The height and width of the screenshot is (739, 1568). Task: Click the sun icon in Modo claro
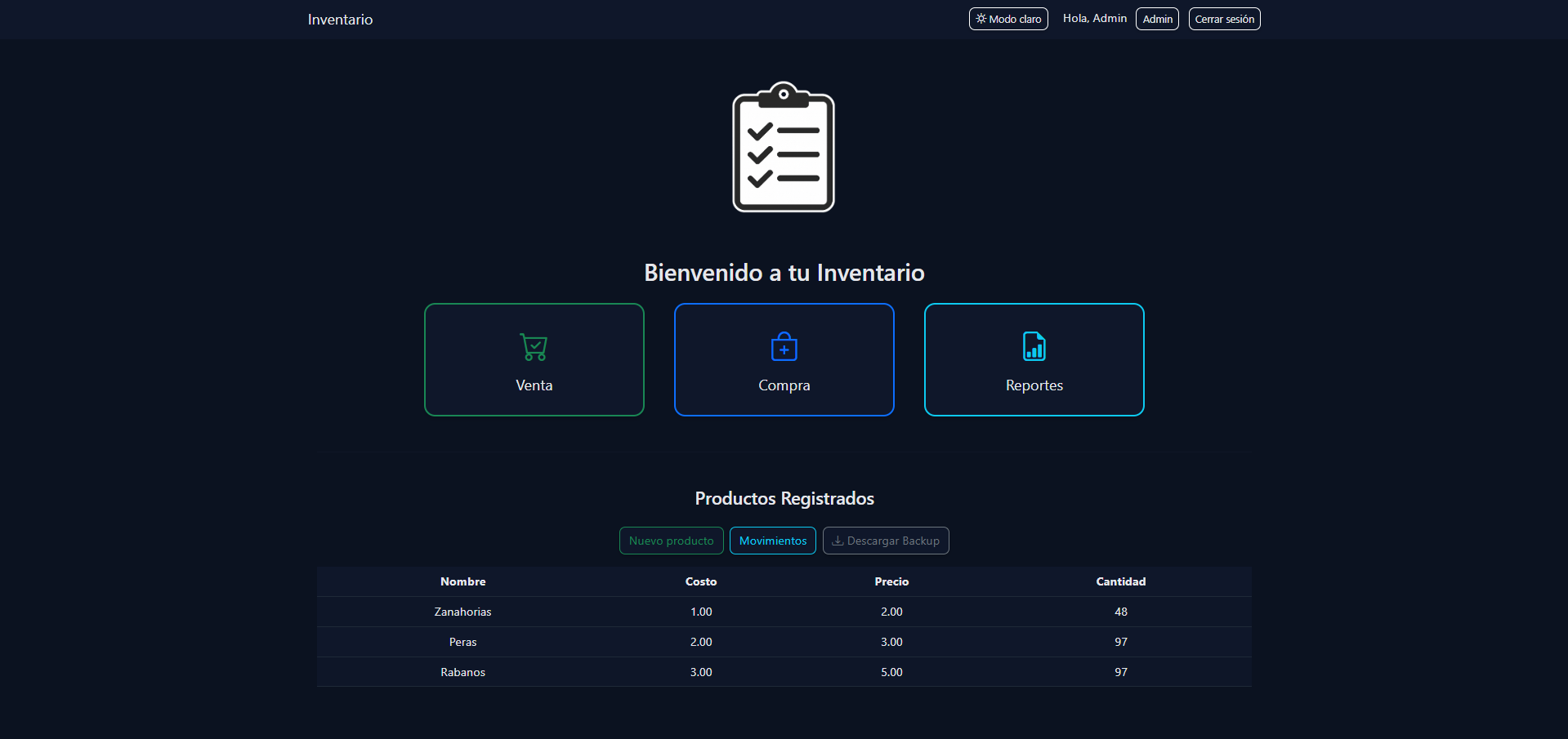[x=981, y=18]
